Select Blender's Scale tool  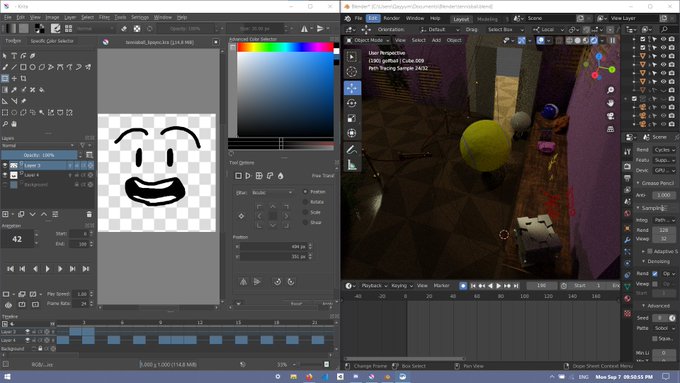pos(352,118)
